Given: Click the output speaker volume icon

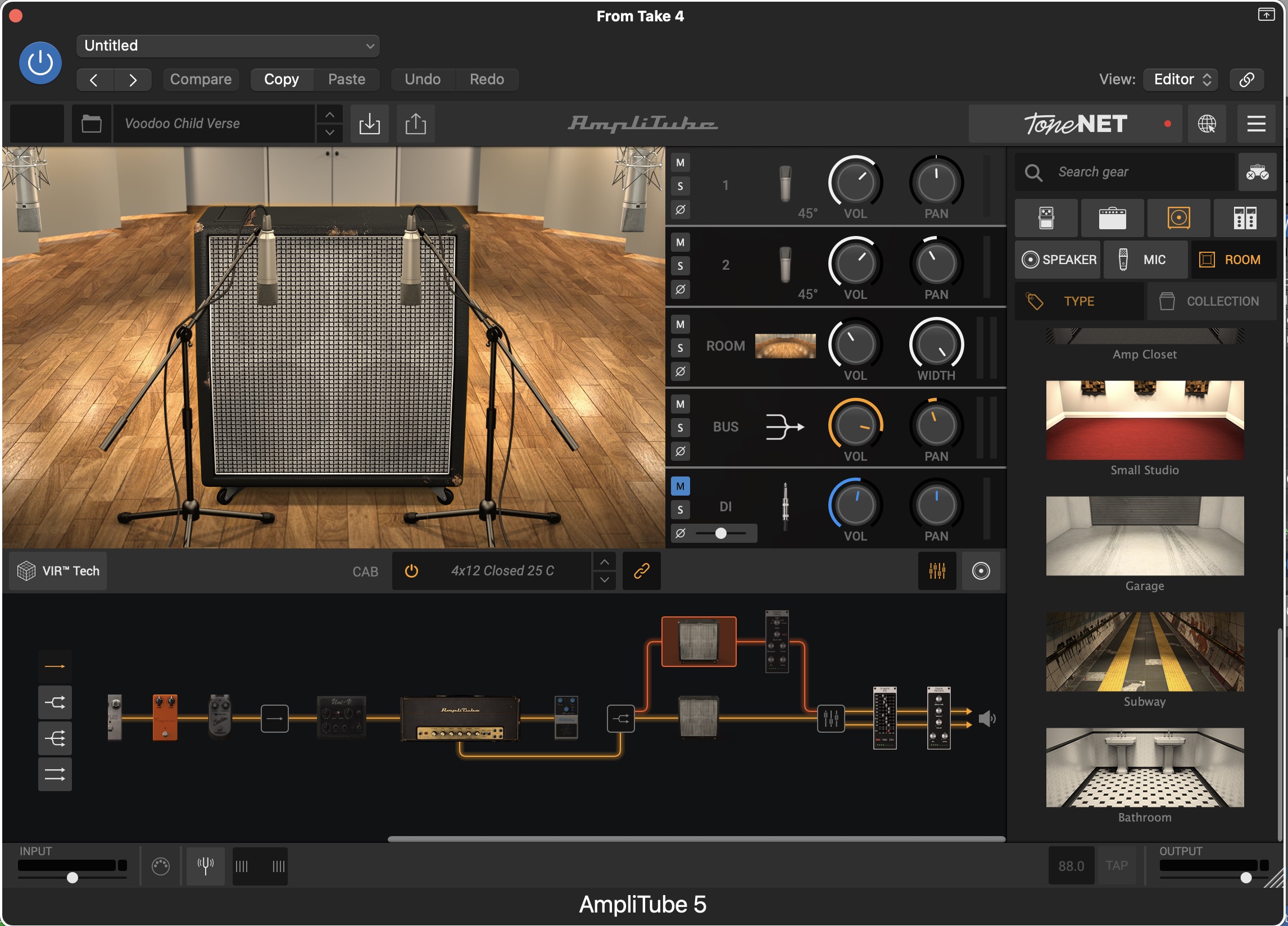Looking at the screenshot, I should point(987,719).
